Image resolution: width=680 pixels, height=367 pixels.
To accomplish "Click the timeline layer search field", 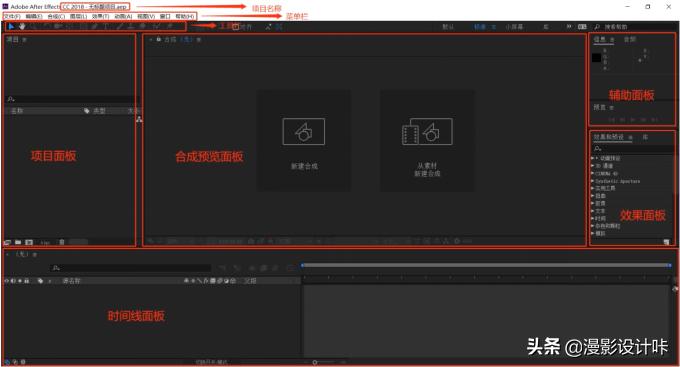I will click(x=131, y=268).
